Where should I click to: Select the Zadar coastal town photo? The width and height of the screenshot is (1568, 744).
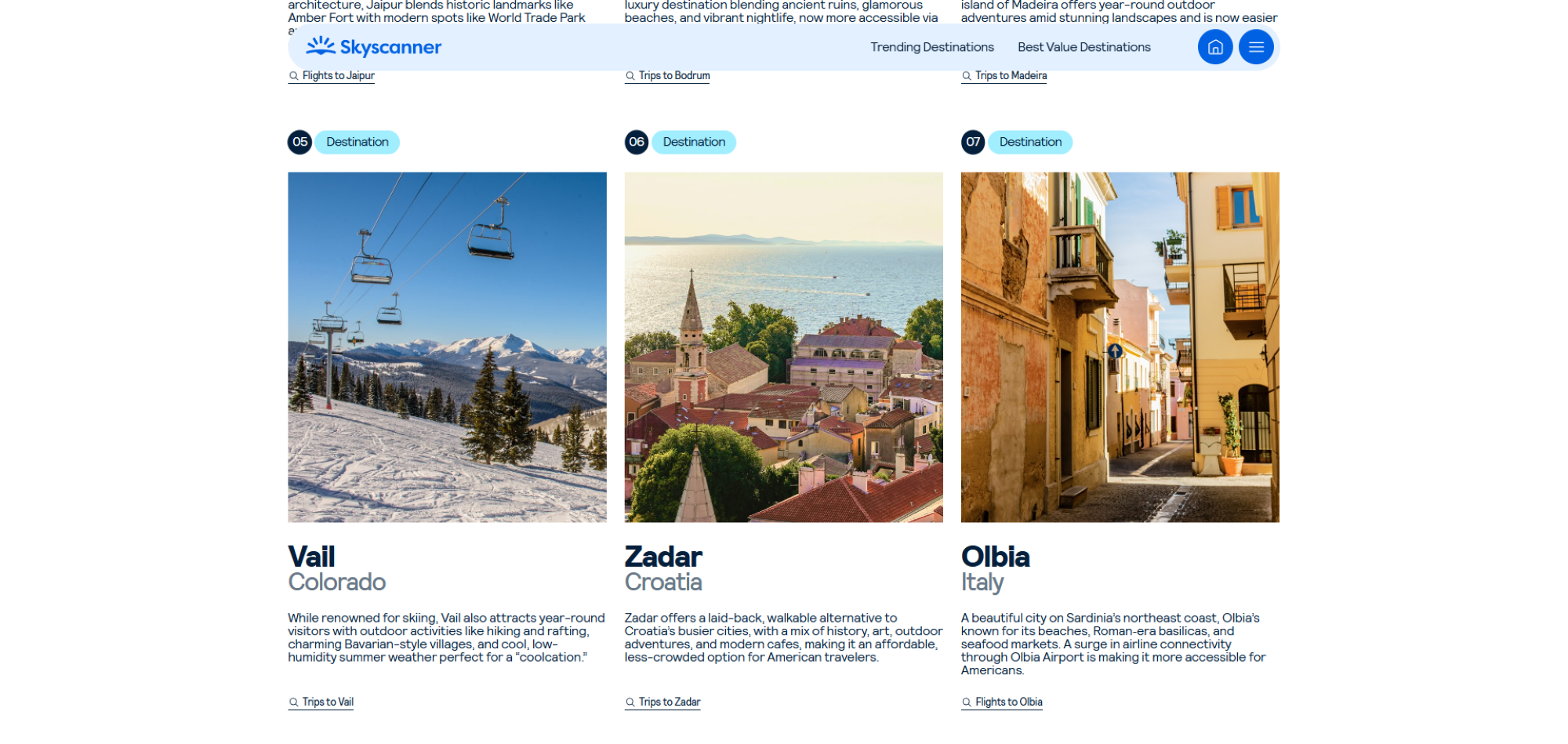pos(784,347)
